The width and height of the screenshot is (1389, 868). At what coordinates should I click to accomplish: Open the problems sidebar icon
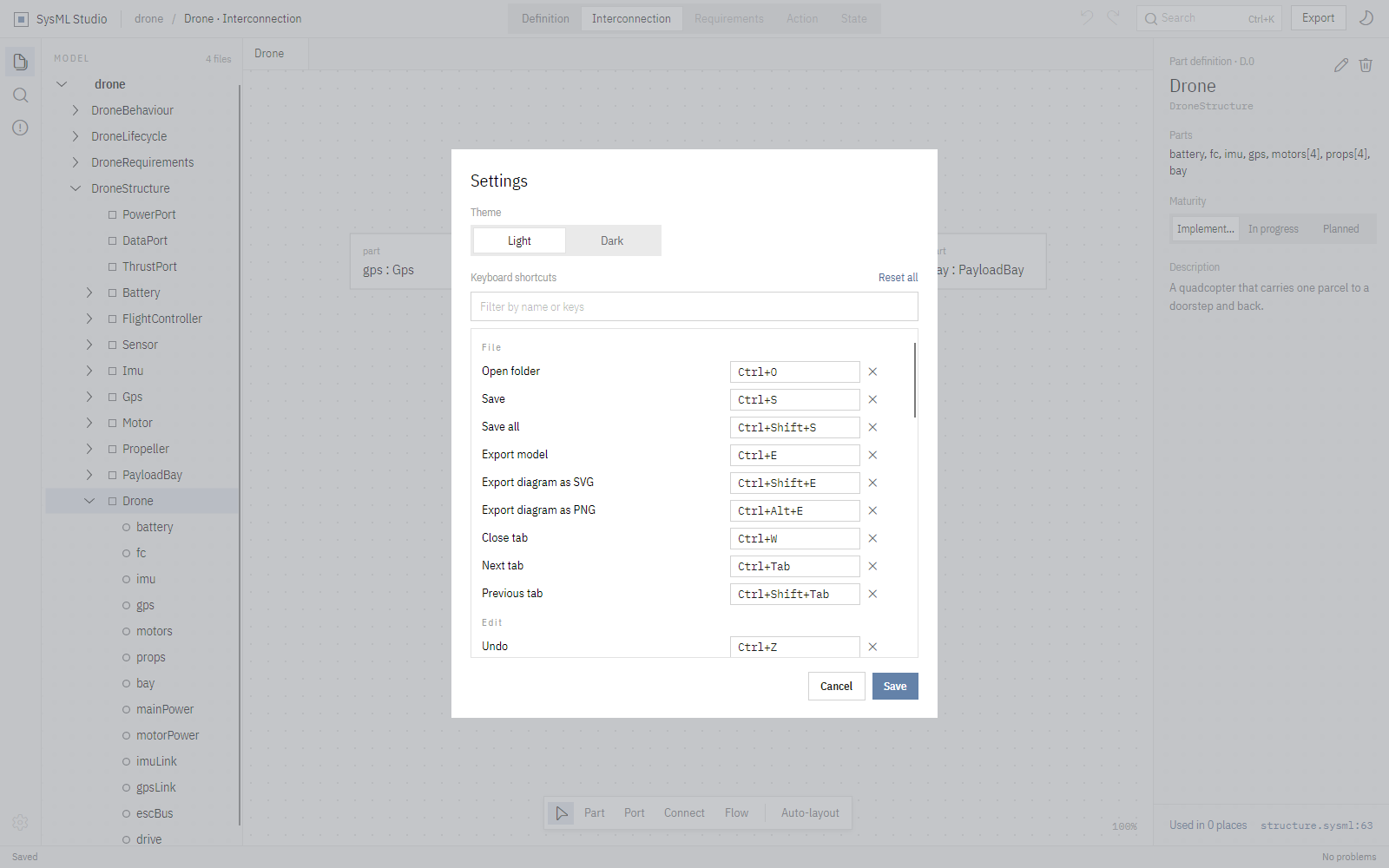coord(20,128)
